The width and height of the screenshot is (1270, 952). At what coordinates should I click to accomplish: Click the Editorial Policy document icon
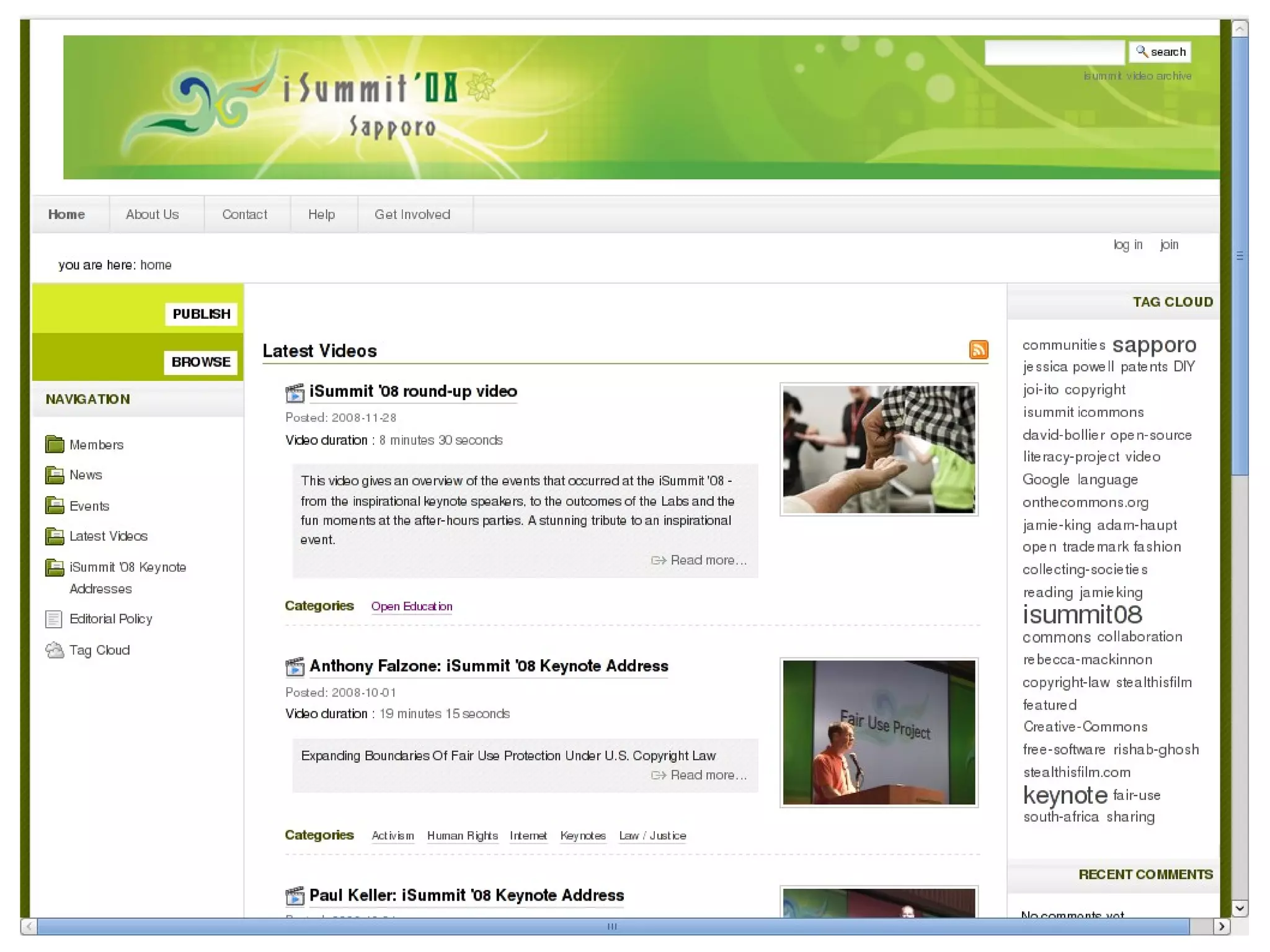pos(54,619)
